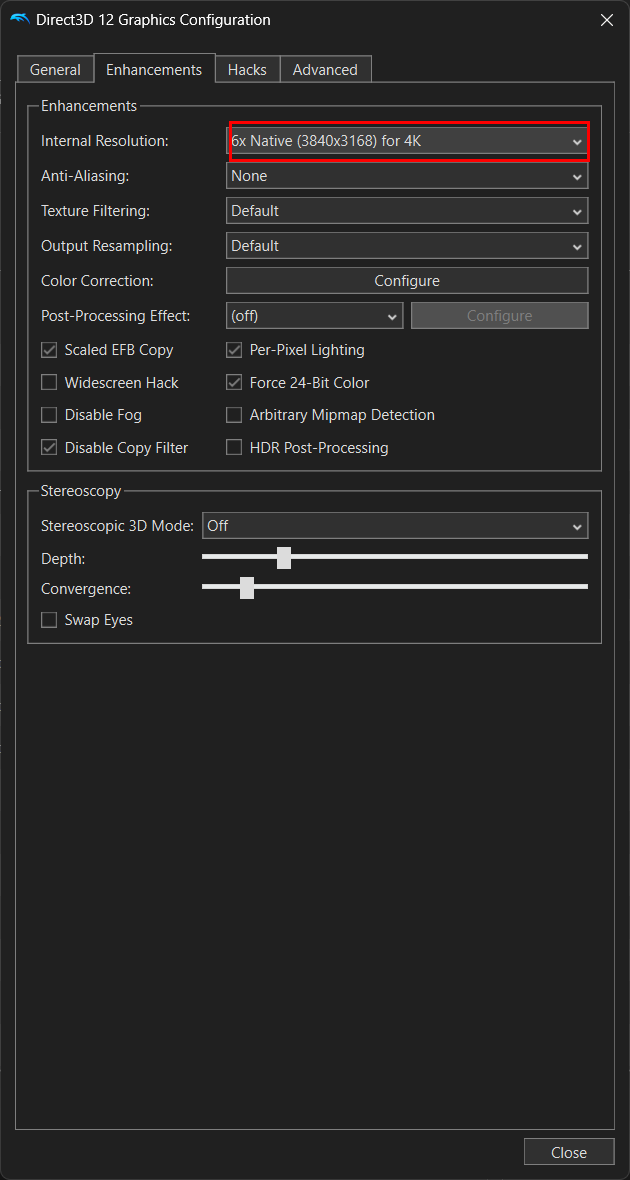
Task: Enable the Disable Fog checkbox
Action: [49, 415]
